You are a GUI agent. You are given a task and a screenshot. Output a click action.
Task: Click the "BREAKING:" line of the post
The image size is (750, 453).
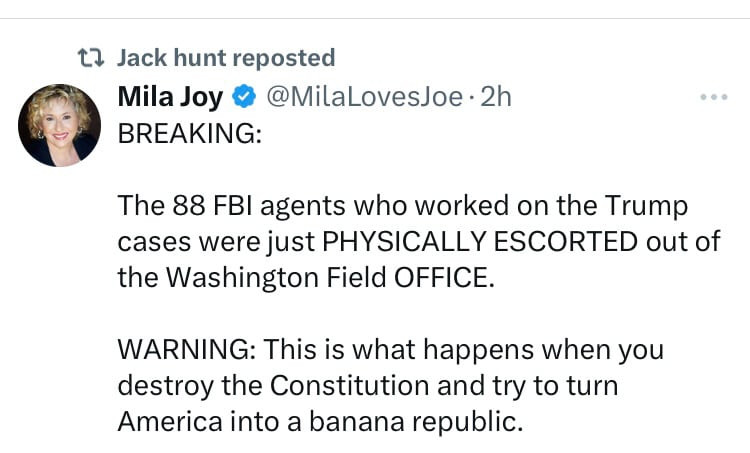[x=189, y=133]
